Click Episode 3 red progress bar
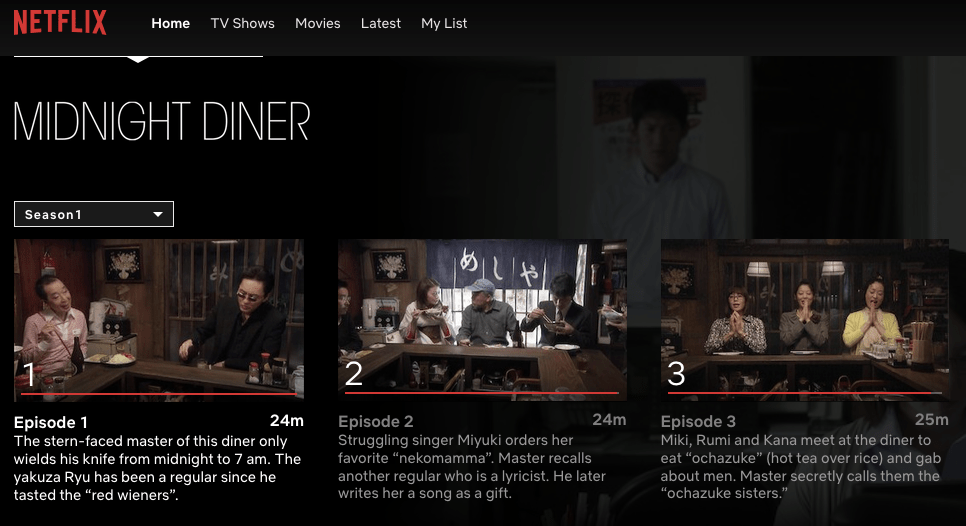The image size is (966, 526). point(805,392)
